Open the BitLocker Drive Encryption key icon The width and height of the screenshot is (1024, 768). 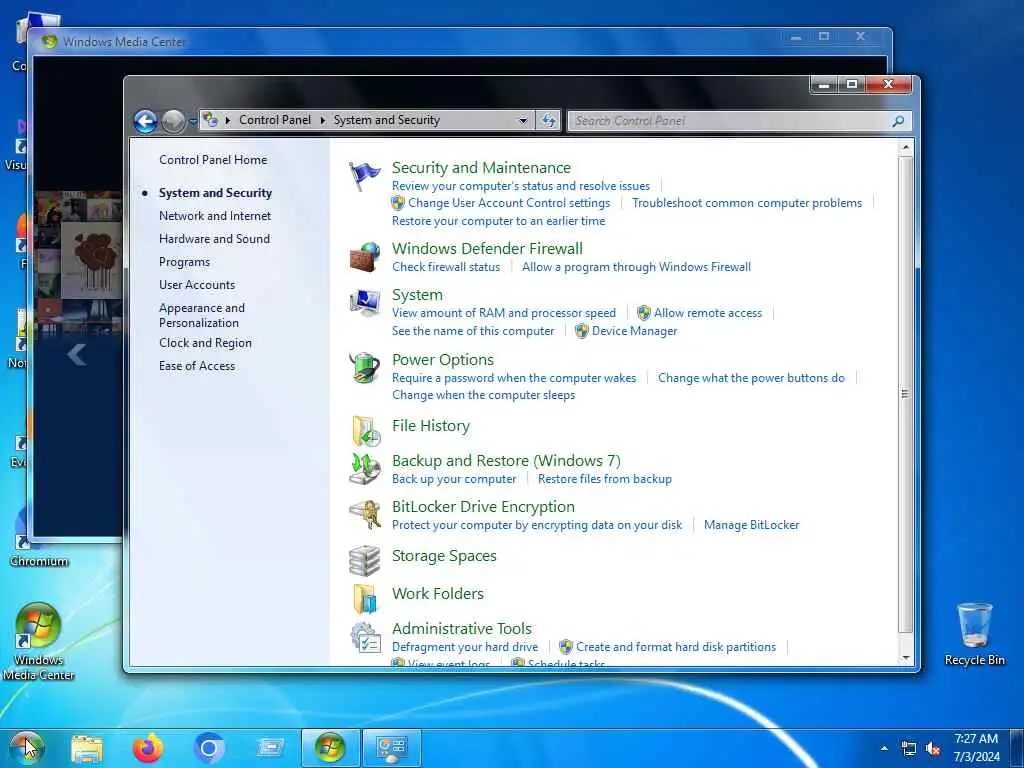364,515
